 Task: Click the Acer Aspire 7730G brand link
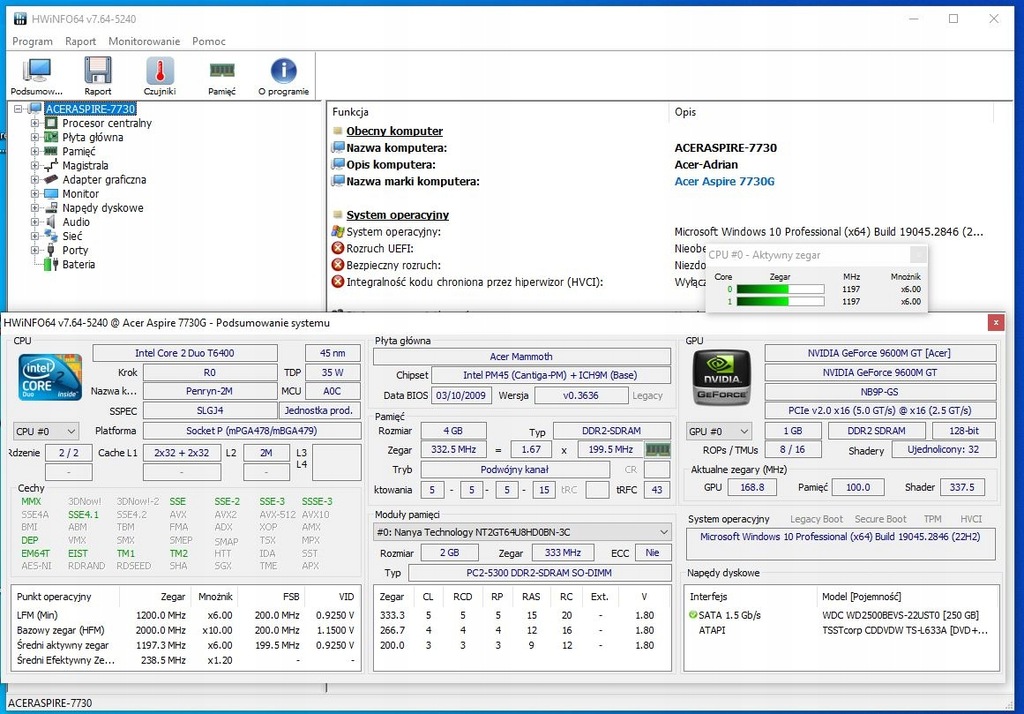724,182
